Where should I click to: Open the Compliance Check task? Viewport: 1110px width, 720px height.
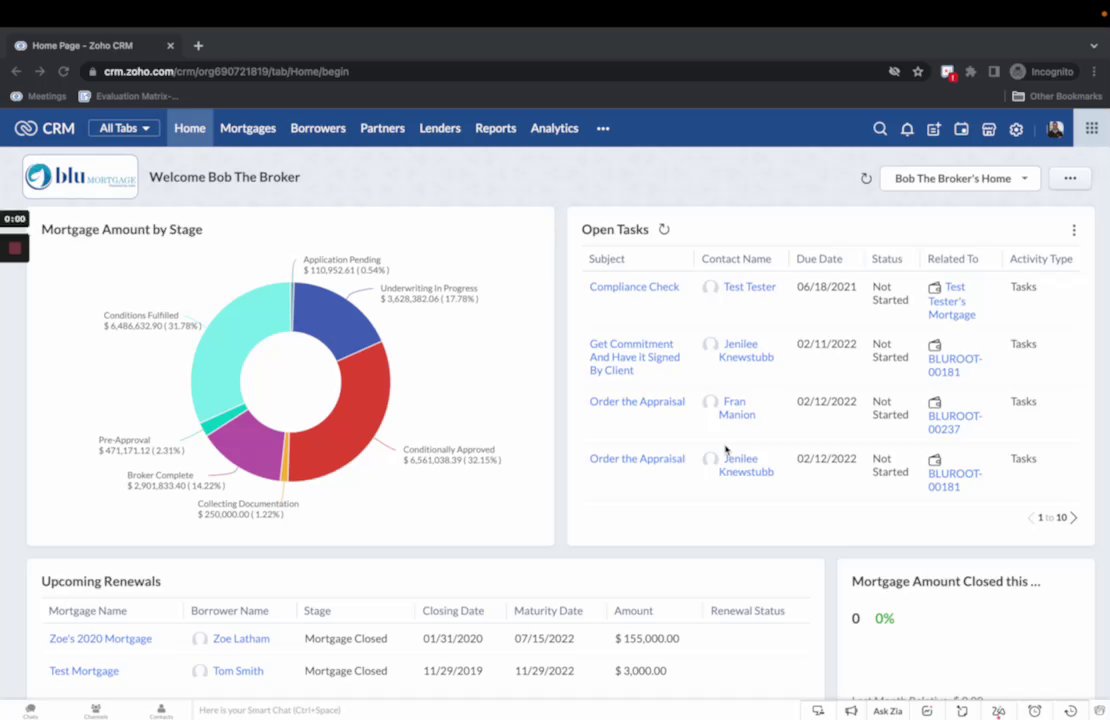634,287
